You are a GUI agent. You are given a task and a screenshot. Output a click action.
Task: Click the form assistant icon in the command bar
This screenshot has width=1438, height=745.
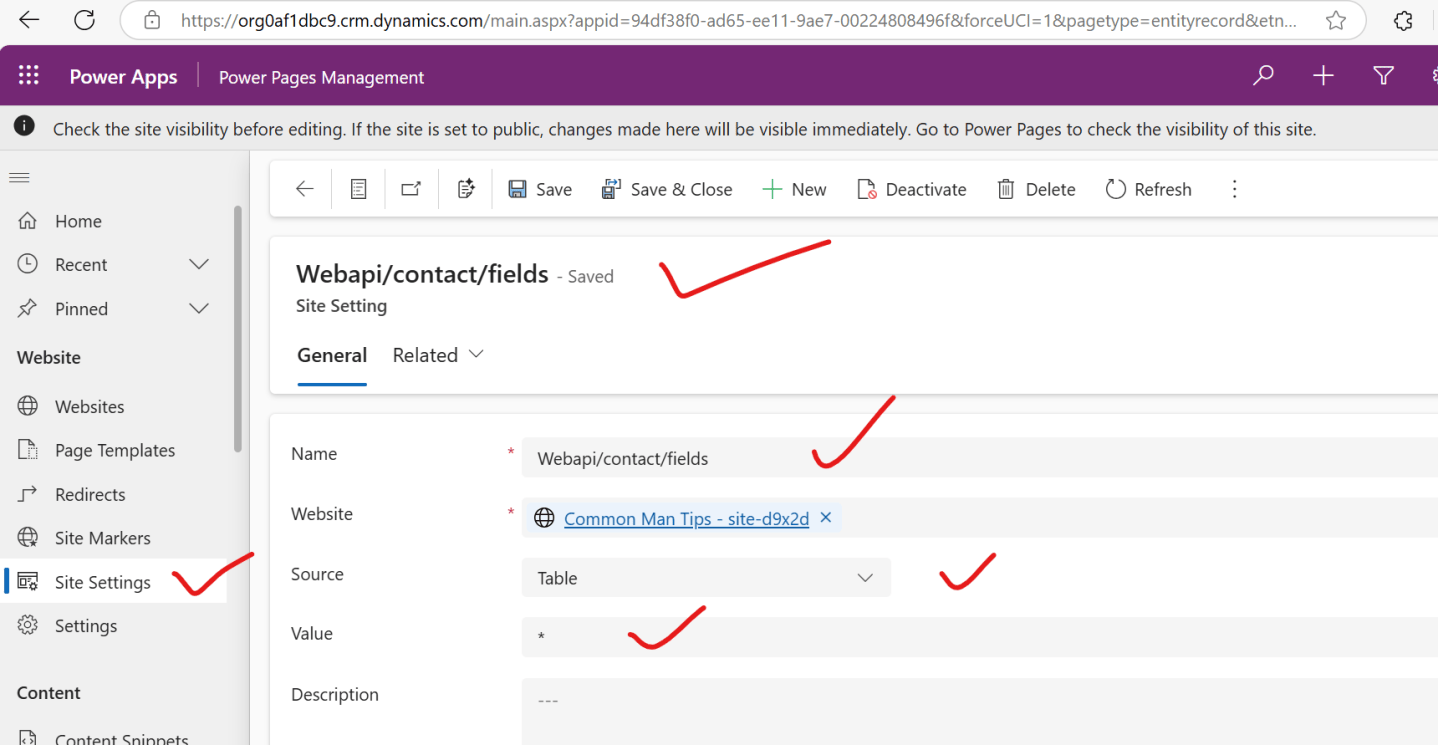click(x=465, y=189)
